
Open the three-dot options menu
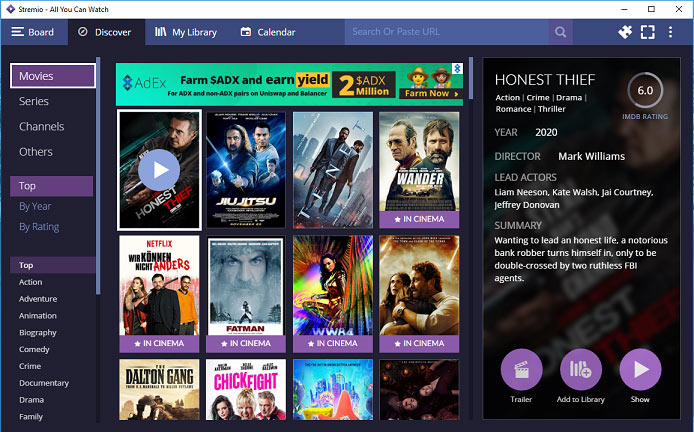point(671,32)
